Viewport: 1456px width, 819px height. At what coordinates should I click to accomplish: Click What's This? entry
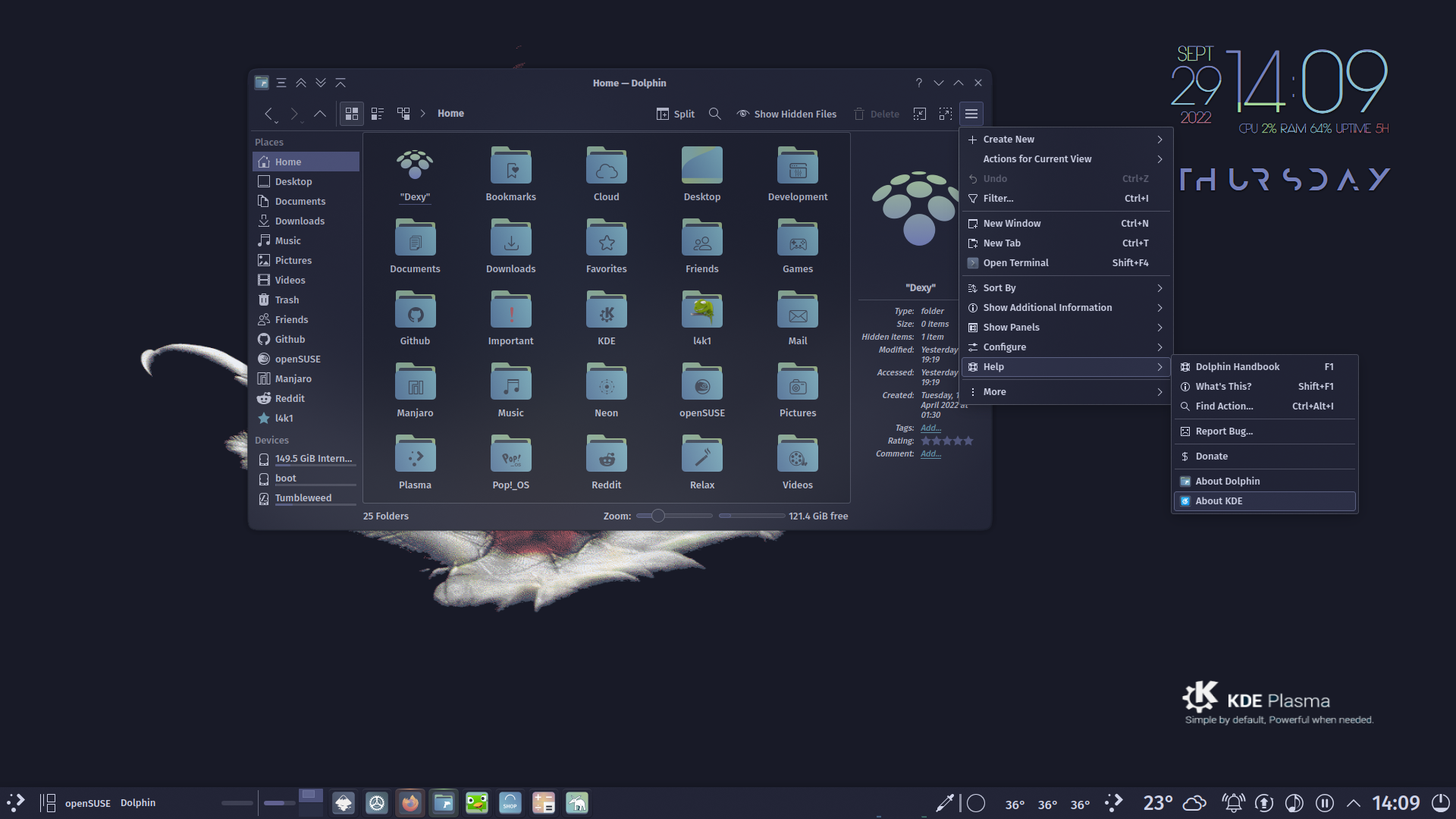pos(1264,386)
